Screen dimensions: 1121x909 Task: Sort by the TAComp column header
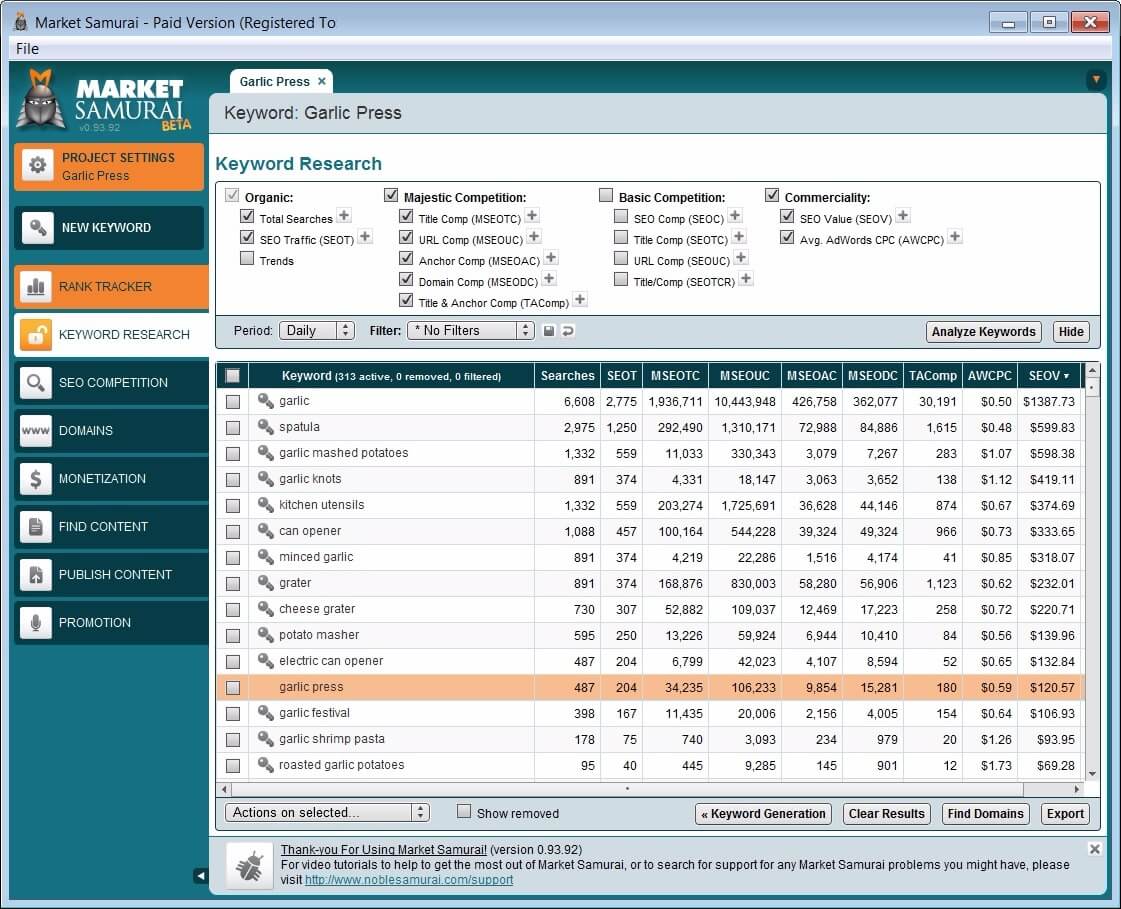pyautogui.click(x=932, y=375)
